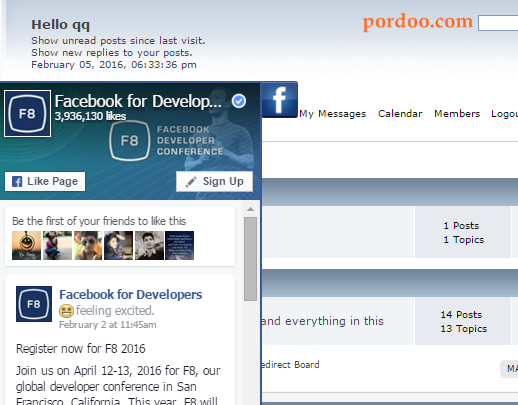
Task: Open the Facebook for Develop... page title
Action: (138, 101)
